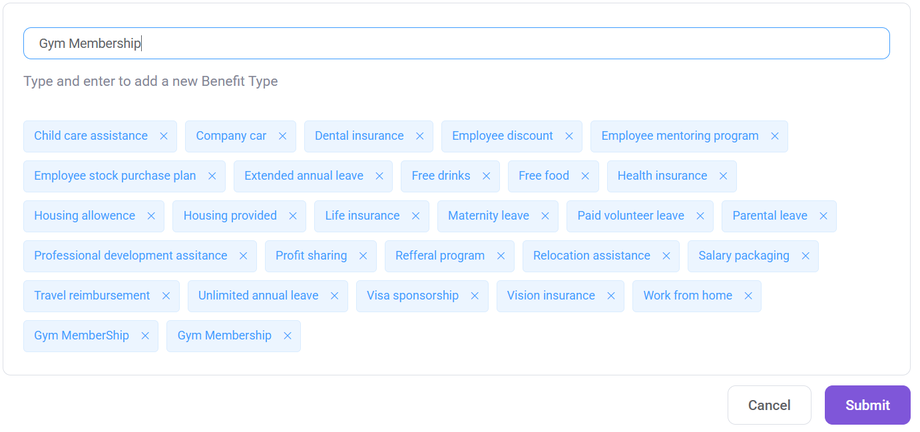
Task: Delete the Work from home tag
Action: (748, 296)
